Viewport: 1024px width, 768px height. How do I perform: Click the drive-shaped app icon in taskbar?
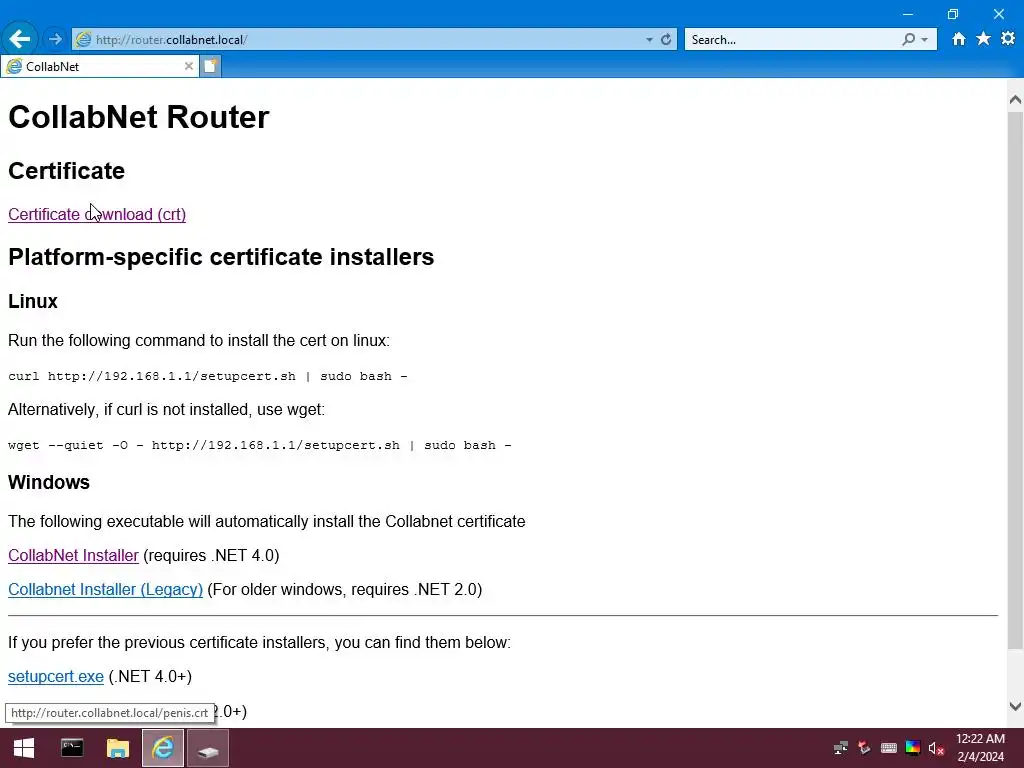[x=208, y=748]
